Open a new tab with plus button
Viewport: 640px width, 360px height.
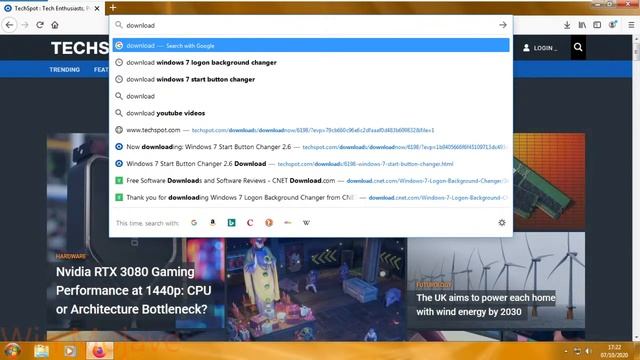(x=113, y=8)
